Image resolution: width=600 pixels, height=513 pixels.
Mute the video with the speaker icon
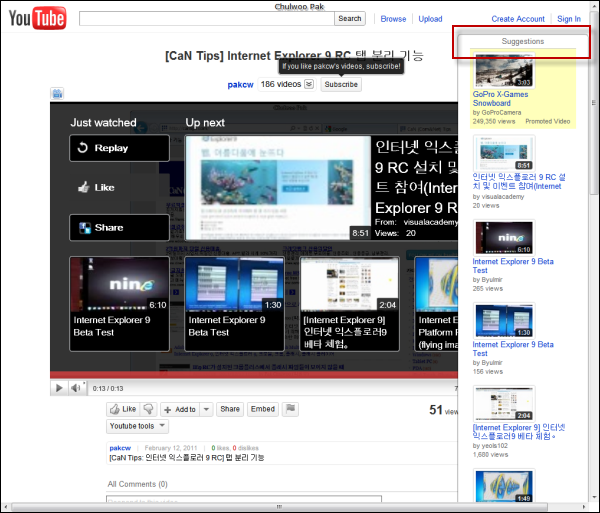tap(76, 388)
